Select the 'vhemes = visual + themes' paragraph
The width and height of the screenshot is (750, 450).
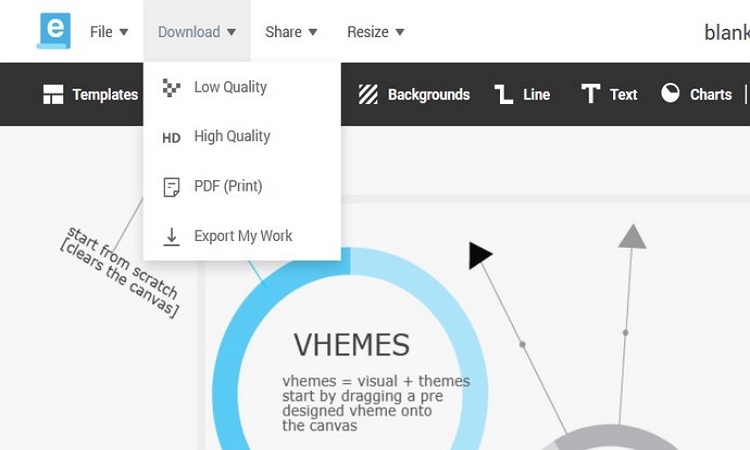click(376, 403)
